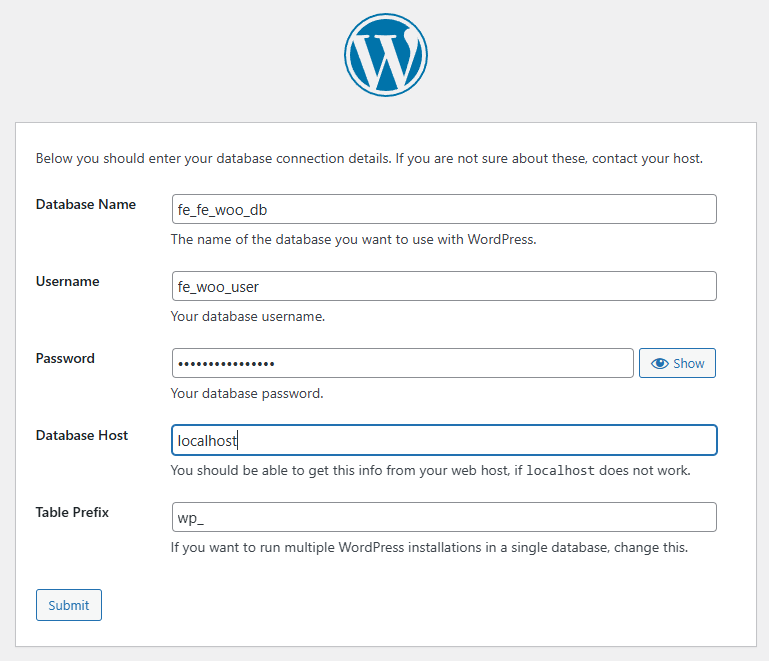
Task: Click the "Your database password." help text
Action: tap(247, 393)
